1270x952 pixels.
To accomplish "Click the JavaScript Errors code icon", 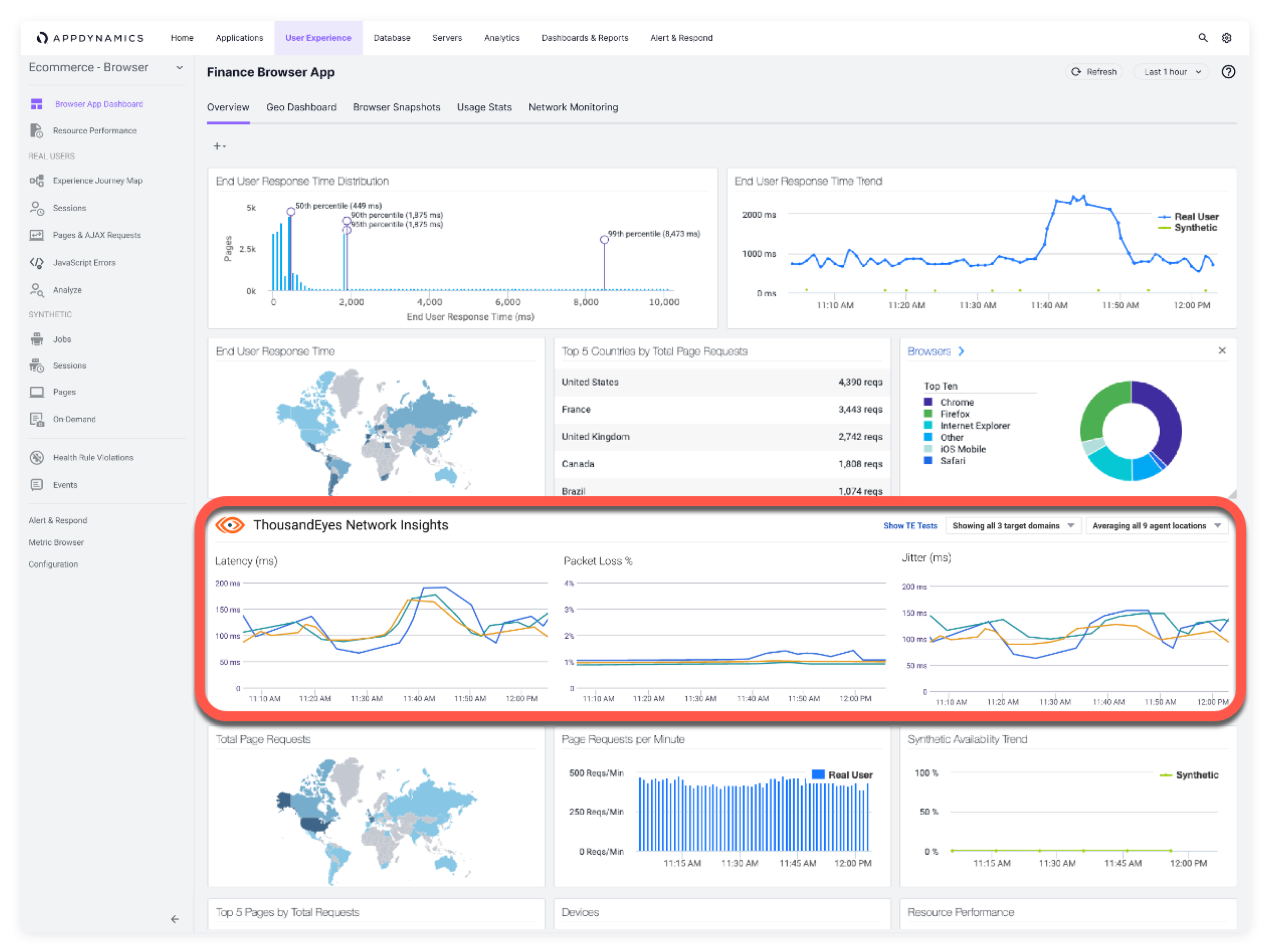I will click(x=37, y=263).
